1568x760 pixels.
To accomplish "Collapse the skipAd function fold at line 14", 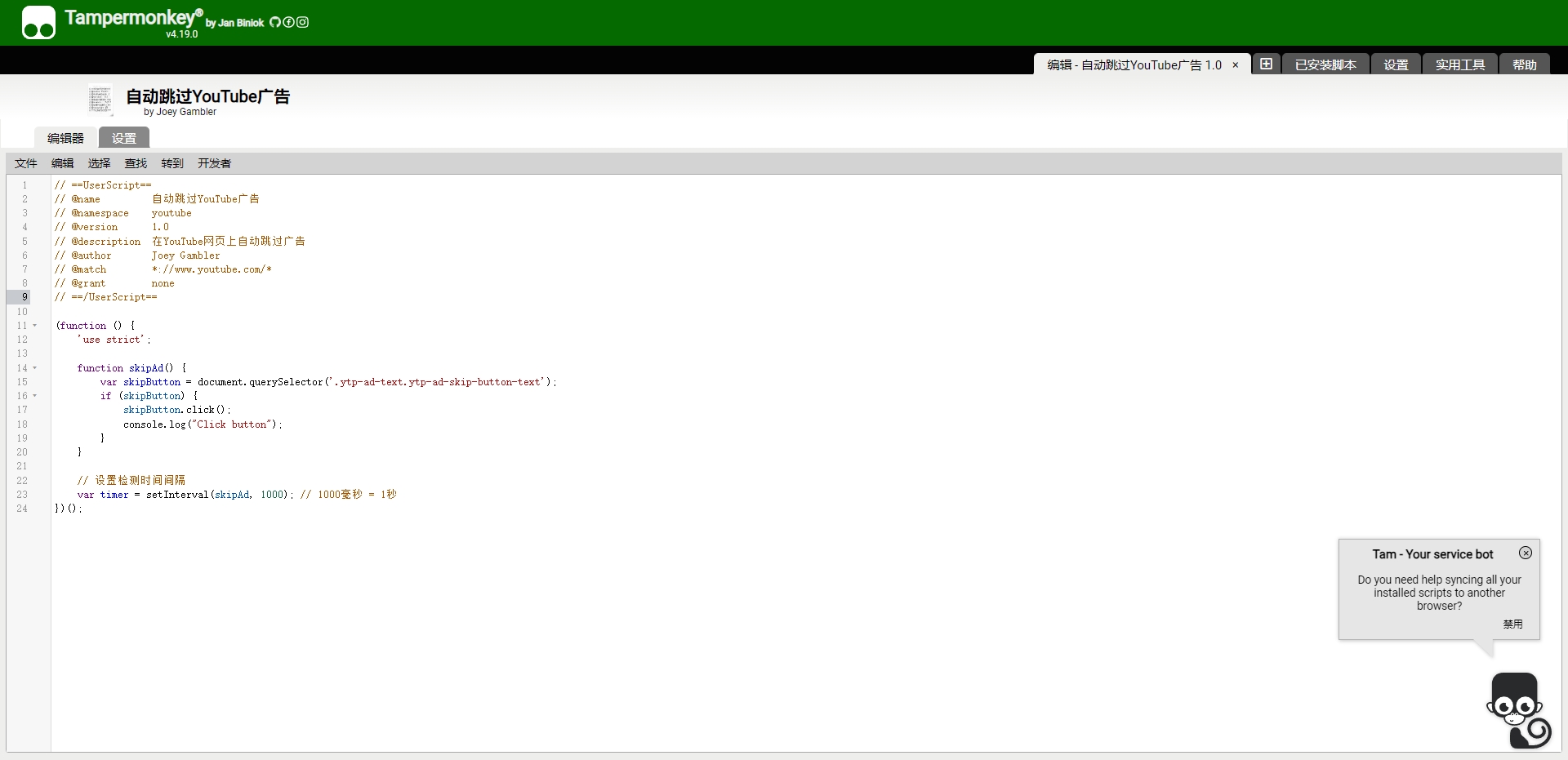I will point(35,368).
